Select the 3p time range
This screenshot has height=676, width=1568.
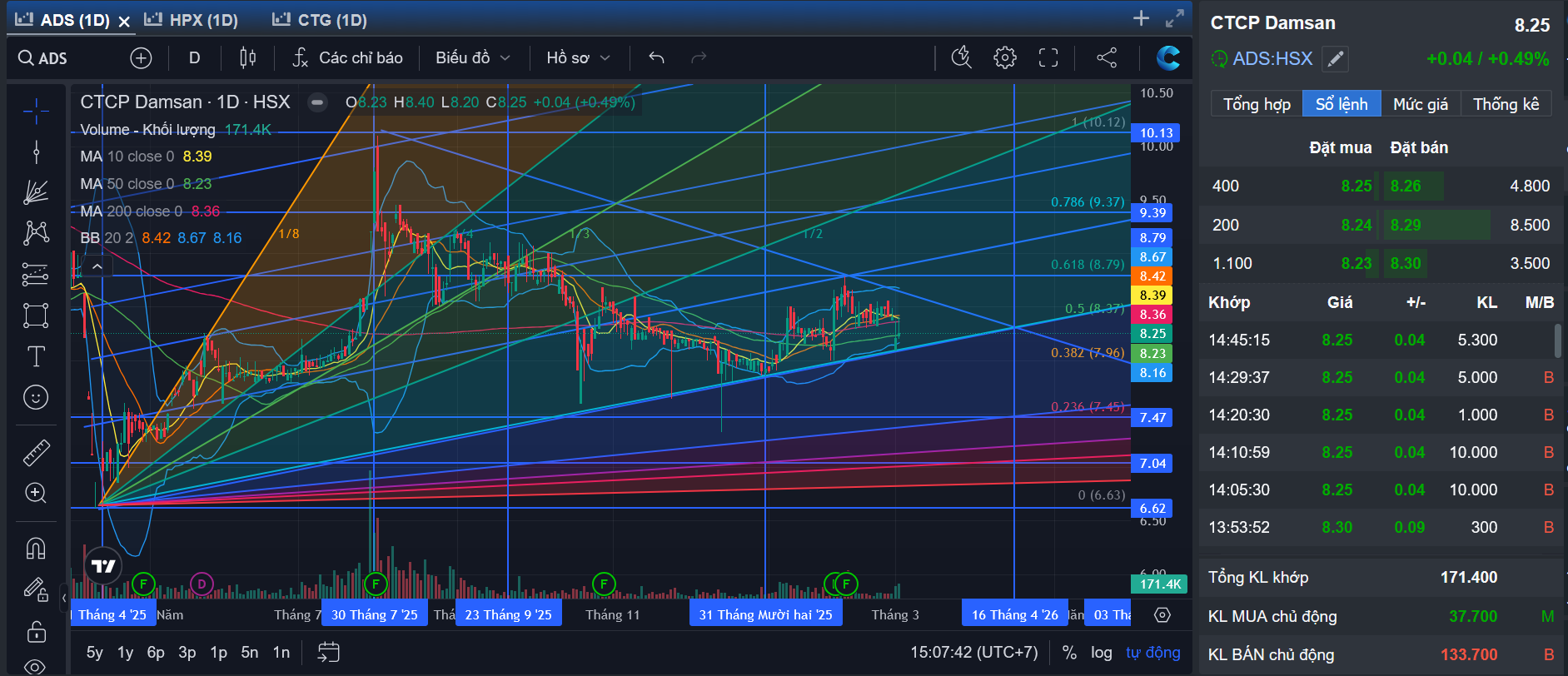(187, 652)
